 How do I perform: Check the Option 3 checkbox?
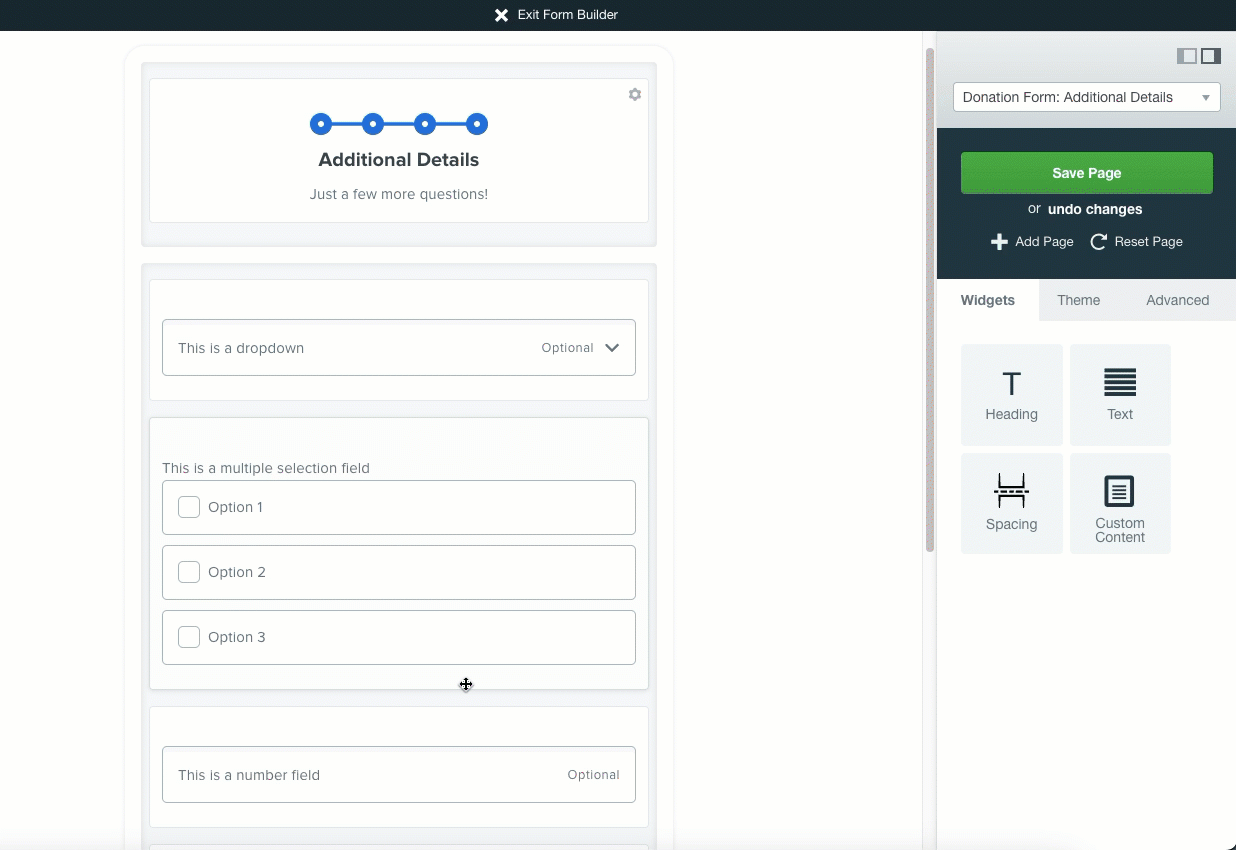189,637
